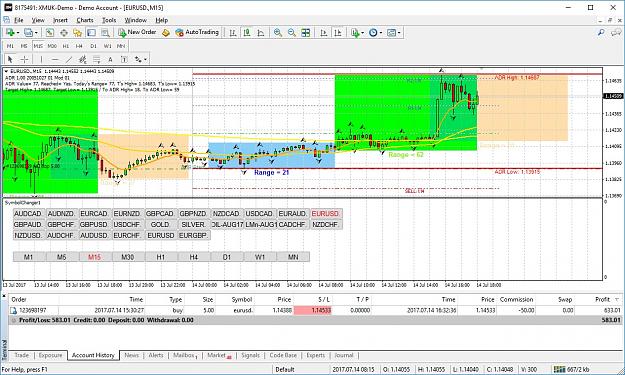Toggle H1 in the timeframe toolbar
This screenshot has width=625, height=375.
coord(66,46)
